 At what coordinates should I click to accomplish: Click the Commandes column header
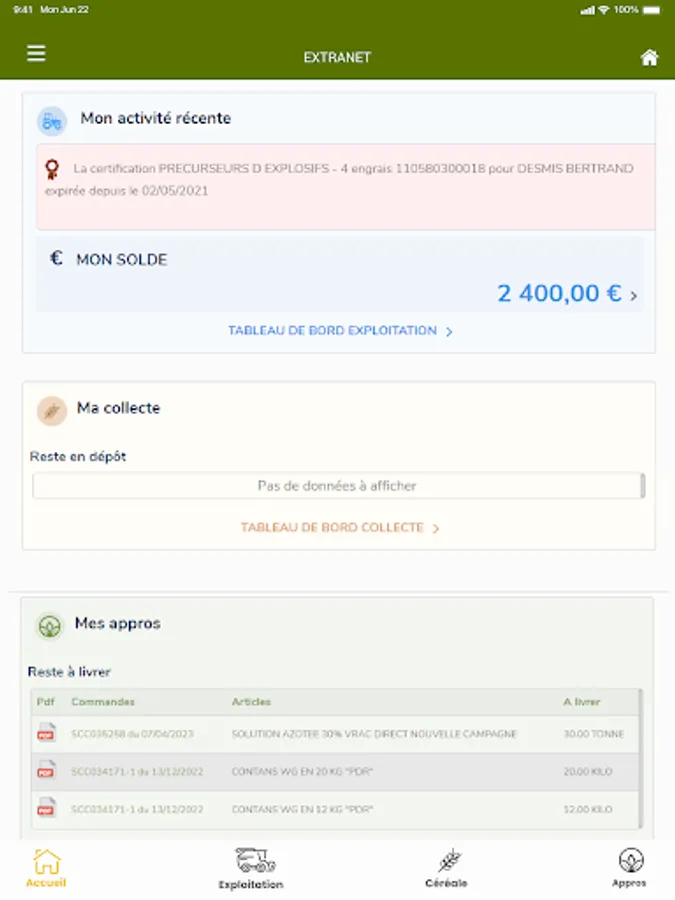click(103, 702)
